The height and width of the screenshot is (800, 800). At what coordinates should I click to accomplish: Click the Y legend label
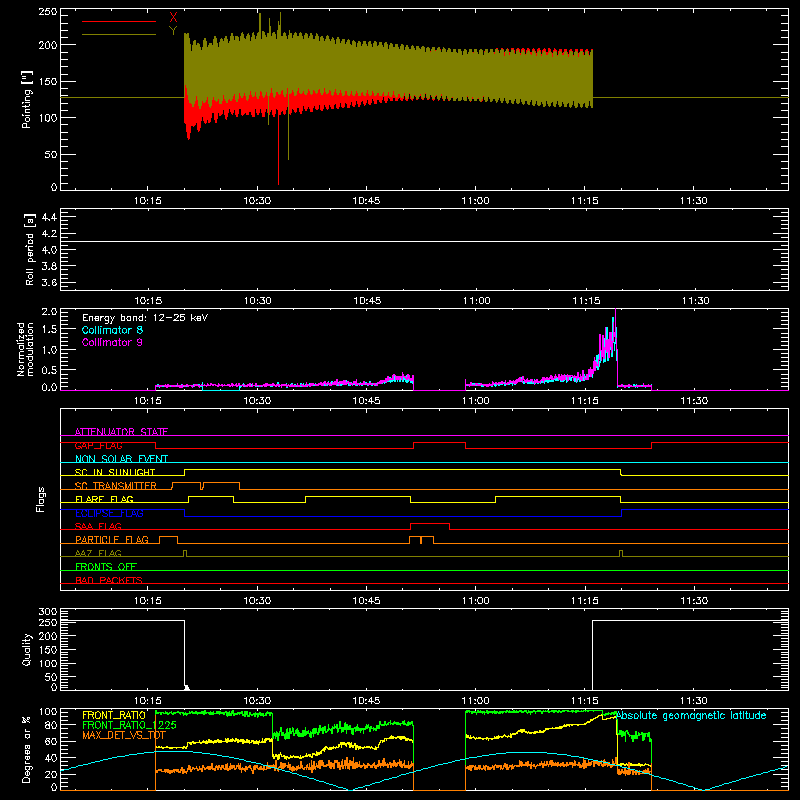[x=173, y=31]
